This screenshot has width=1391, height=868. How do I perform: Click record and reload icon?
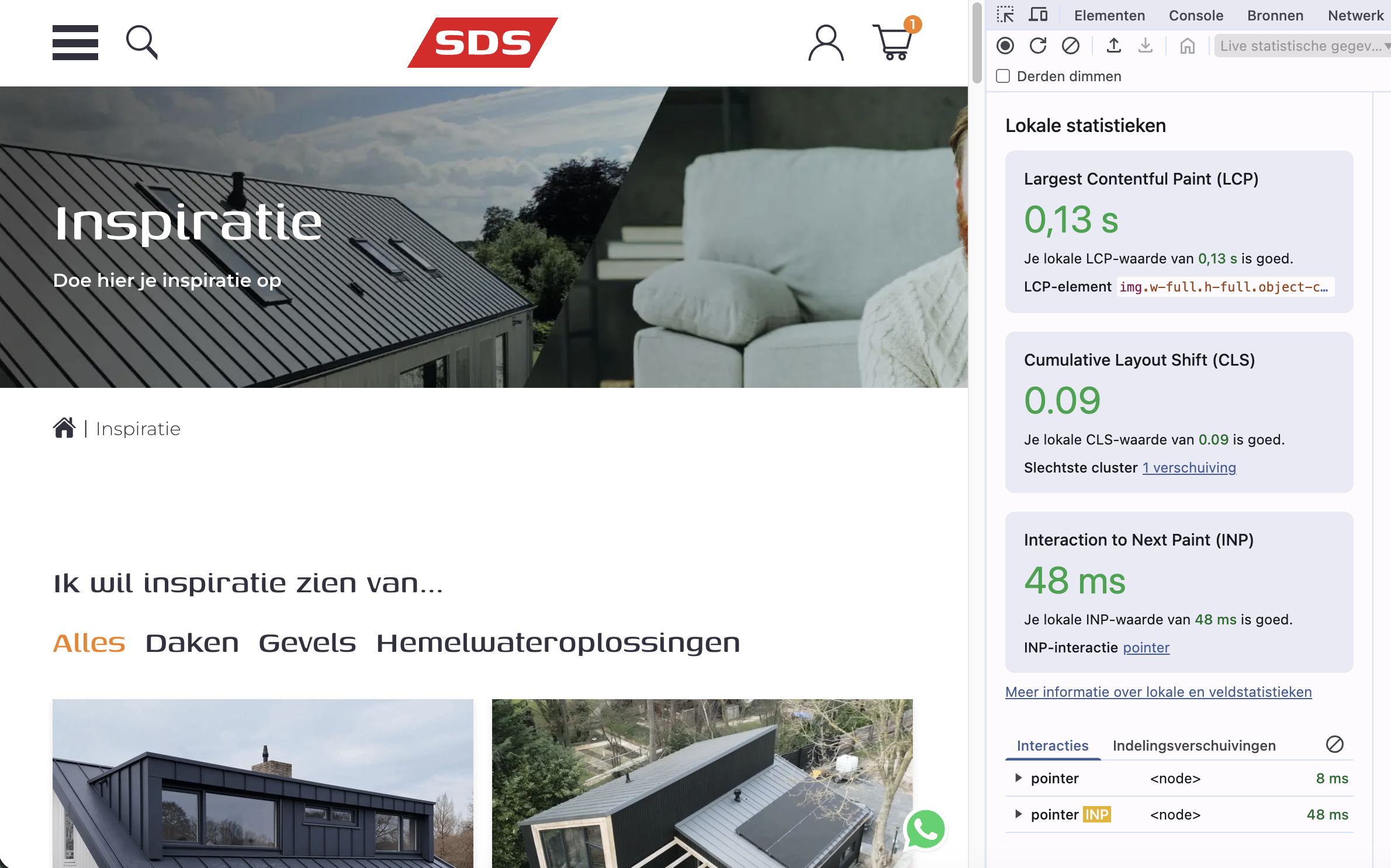(x=1038, y=46)
